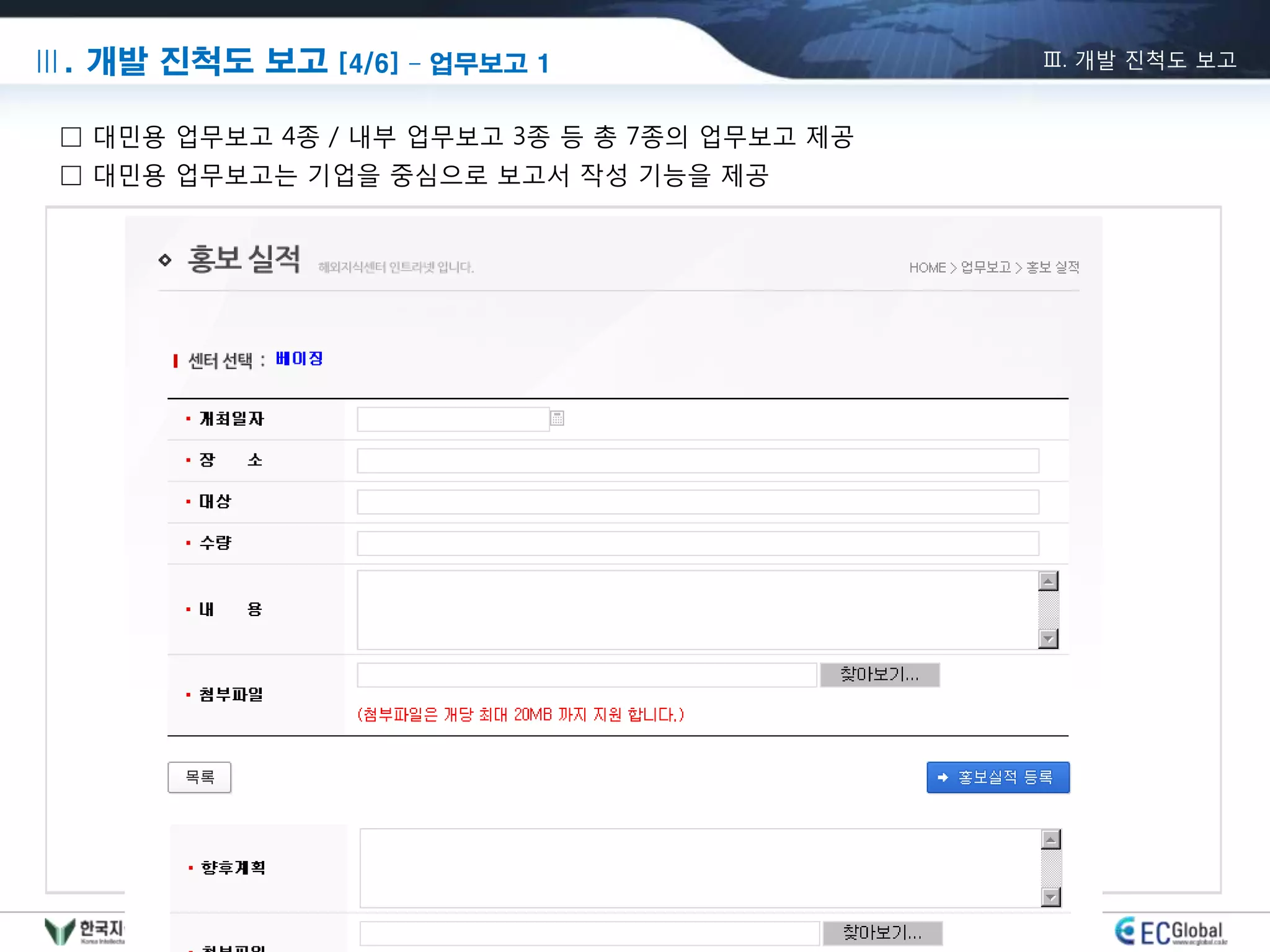Click the lower 찾아보기 button under 향후계획

tap(882, 933)
